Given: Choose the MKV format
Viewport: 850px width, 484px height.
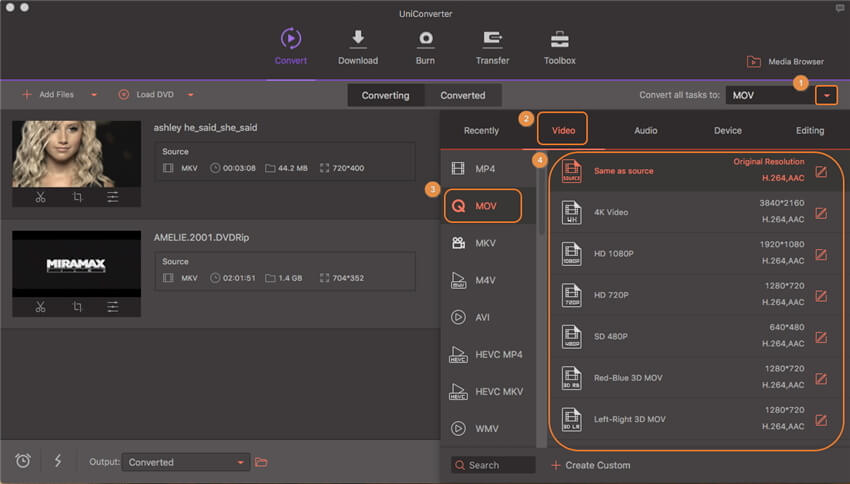Looking at the screenshot, I should [x=488, y=243].
